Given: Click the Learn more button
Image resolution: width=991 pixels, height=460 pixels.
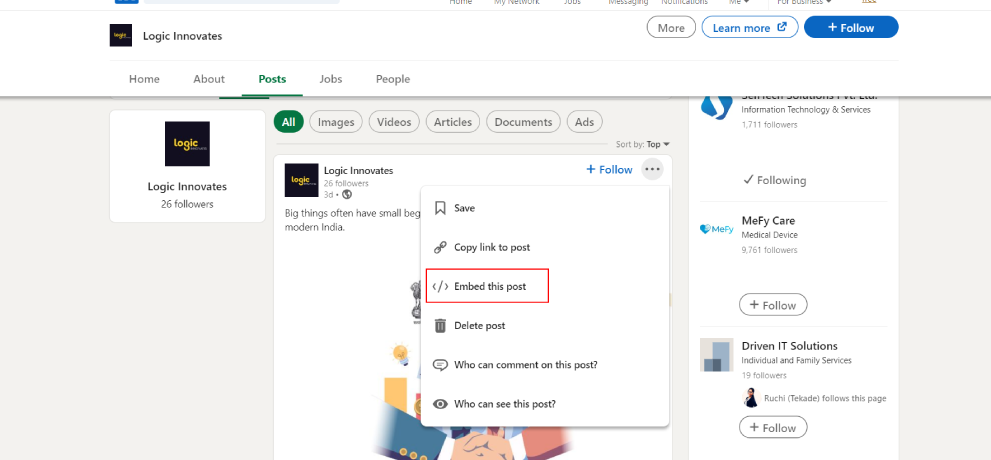Looking at the screenshot, I should tap(750, 28).
